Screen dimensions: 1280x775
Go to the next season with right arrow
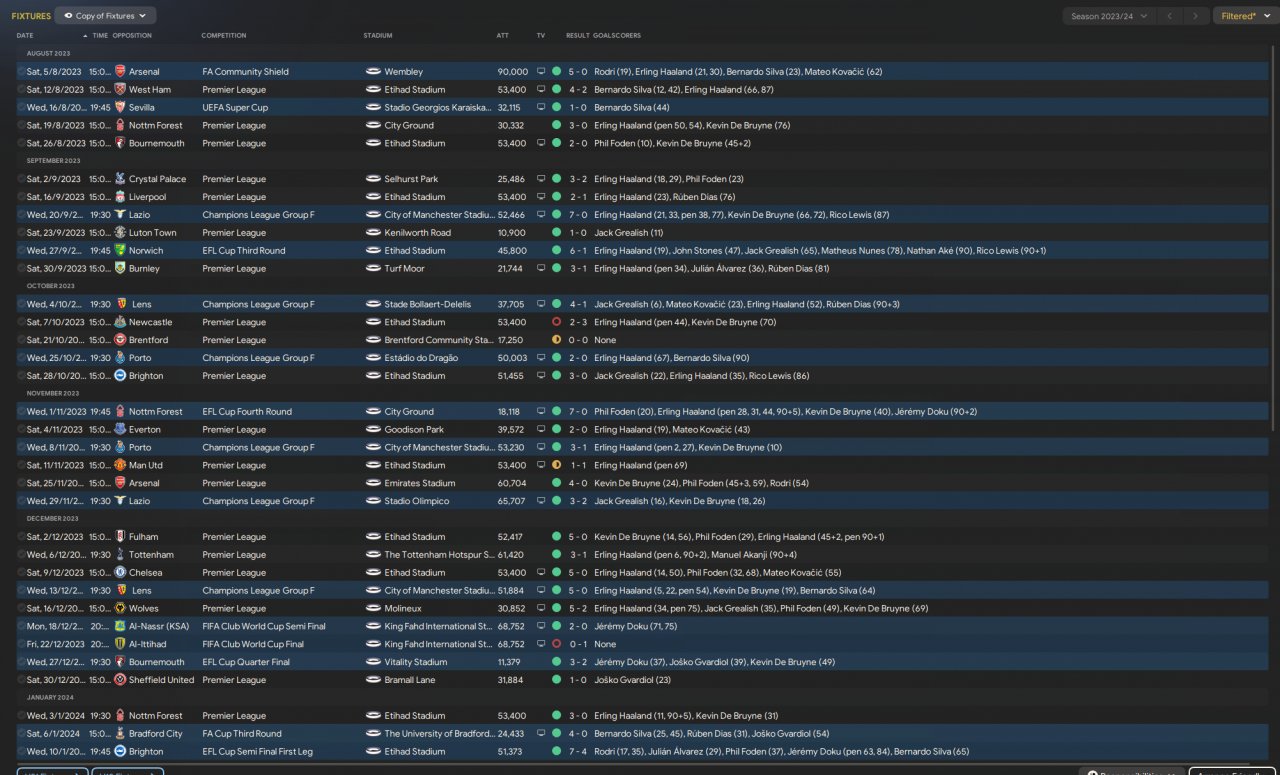(x=1196, y=16)
